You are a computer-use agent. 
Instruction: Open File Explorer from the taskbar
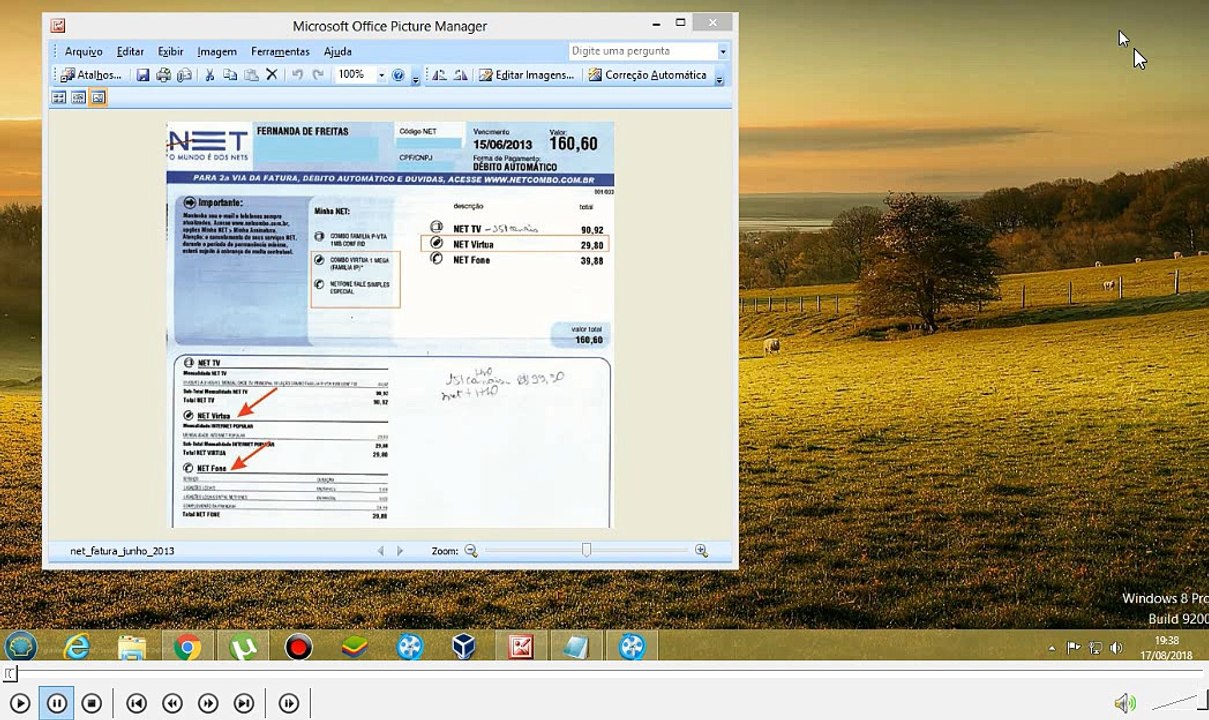[132, 648]
